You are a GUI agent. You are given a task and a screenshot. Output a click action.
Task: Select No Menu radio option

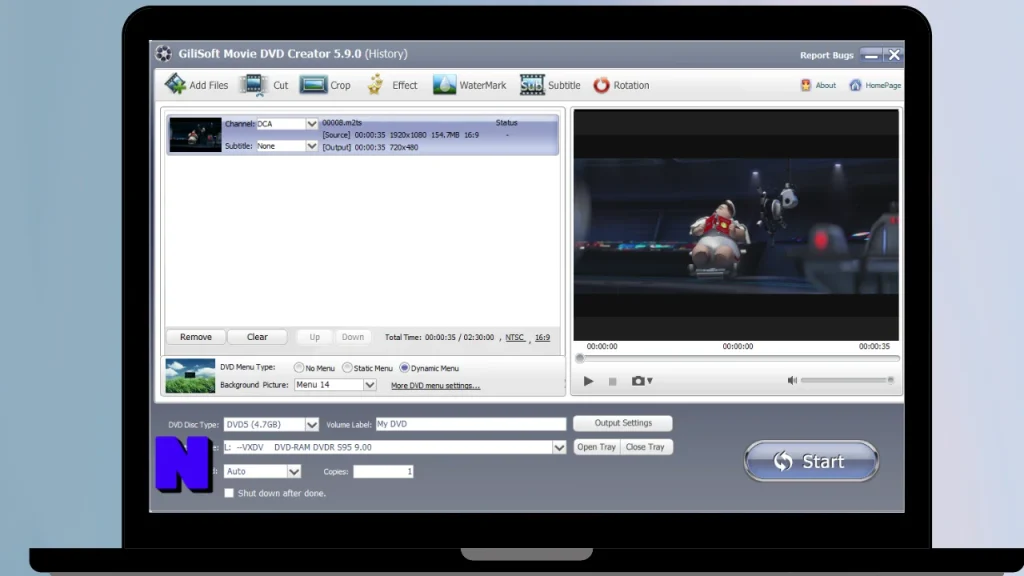tap(299, 368)
